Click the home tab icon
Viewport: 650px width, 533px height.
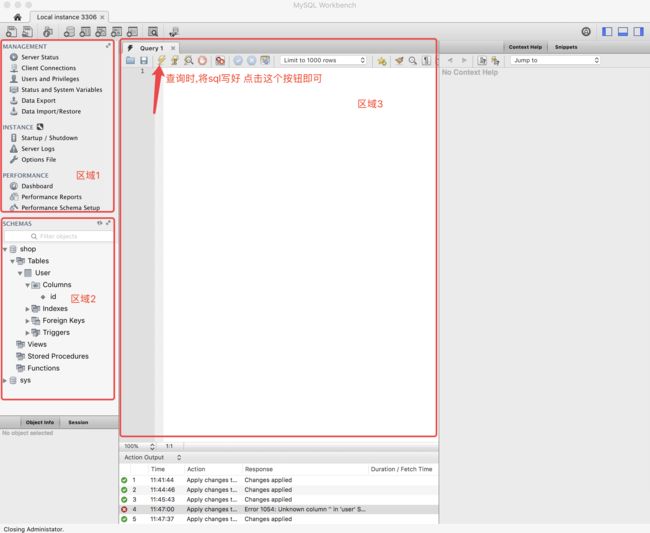coord(17,17)
